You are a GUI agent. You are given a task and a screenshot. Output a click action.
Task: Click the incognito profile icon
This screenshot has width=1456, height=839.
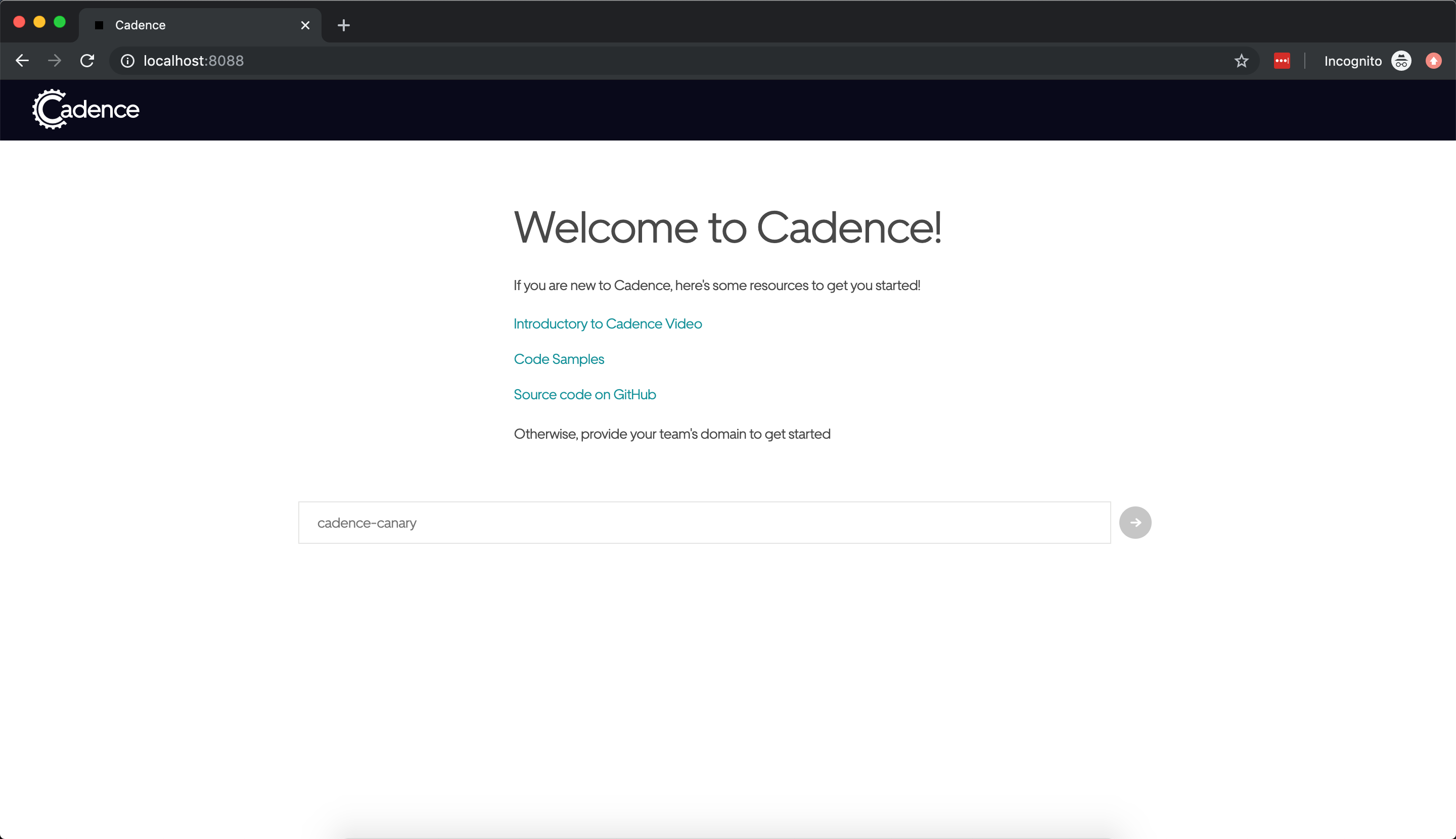click(x=1401, y=61)
